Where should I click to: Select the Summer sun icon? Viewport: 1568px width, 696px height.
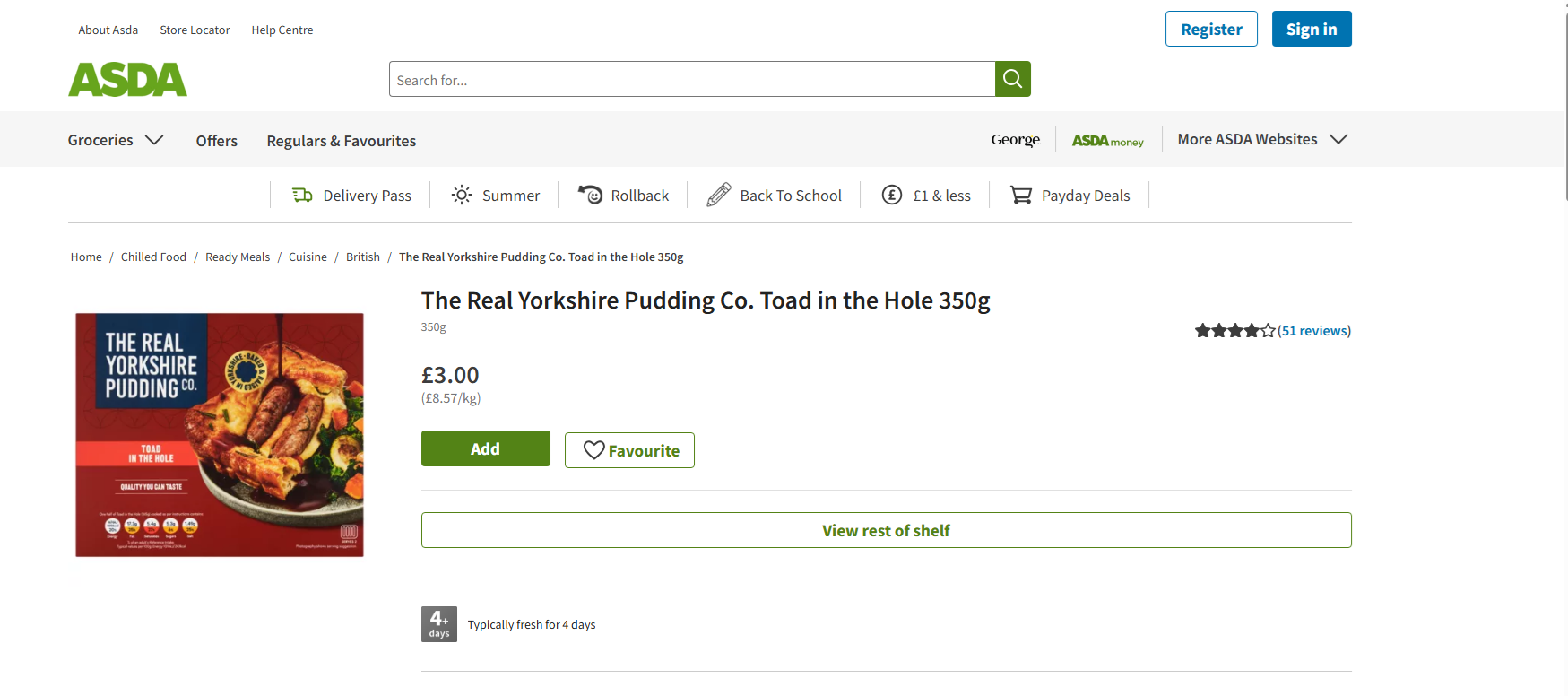[x=462, y=195]
